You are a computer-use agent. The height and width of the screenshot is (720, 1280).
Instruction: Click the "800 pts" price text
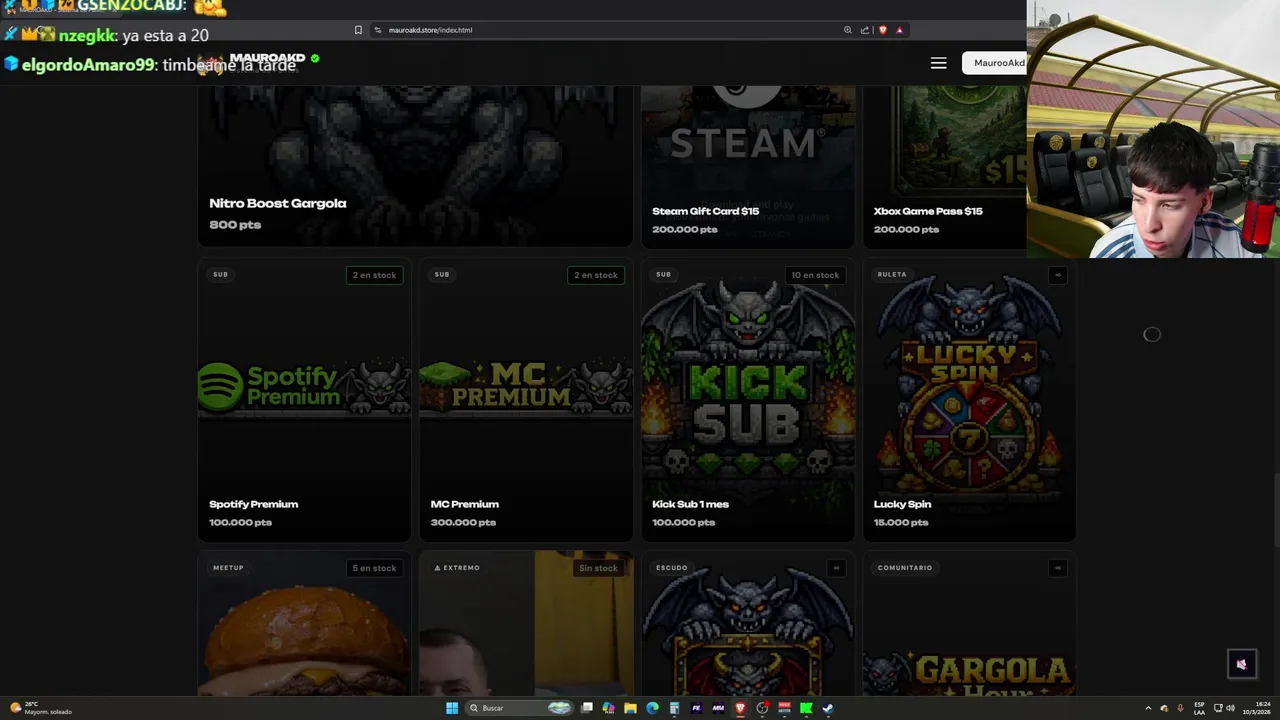[x=235, y=225]
